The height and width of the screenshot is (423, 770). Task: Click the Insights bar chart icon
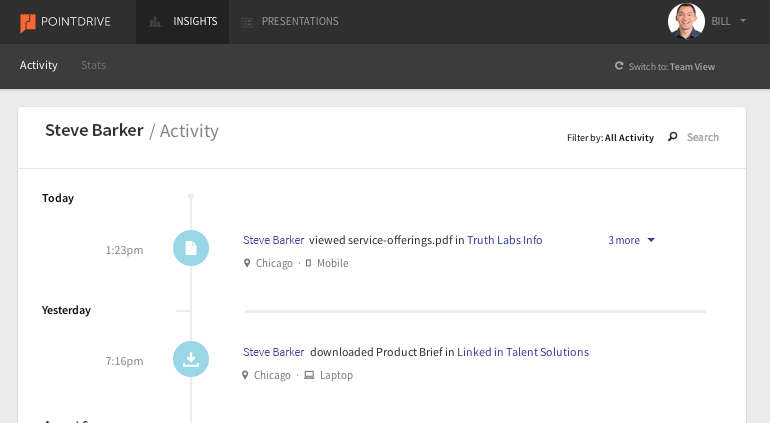coord(155,22)
